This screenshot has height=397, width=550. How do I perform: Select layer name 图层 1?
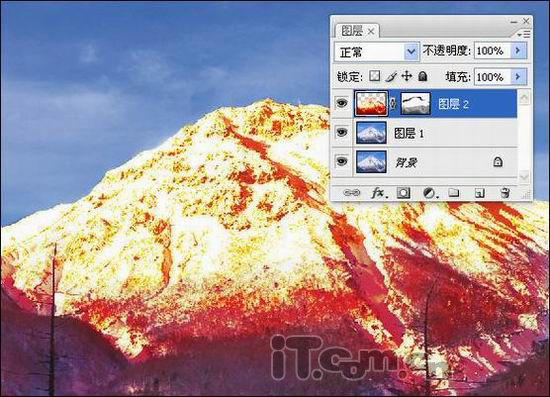point(409,133)
